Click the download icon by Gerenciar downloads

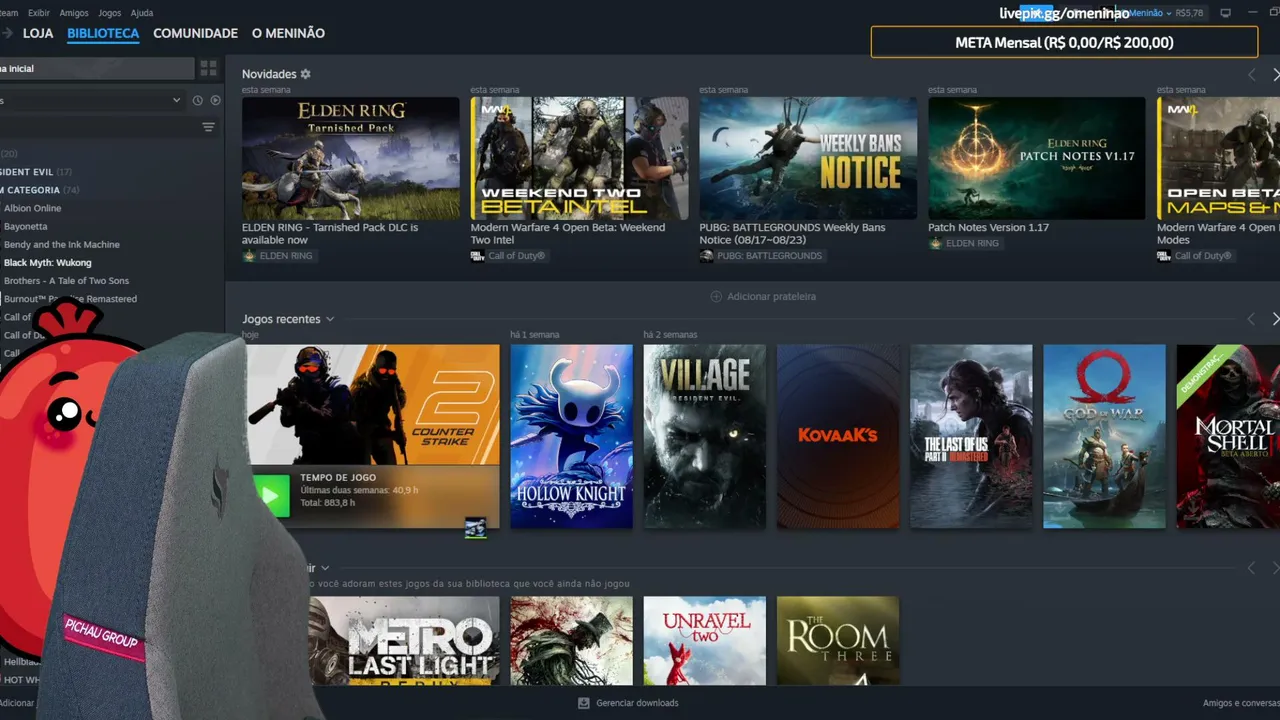(x=584, y=703)
